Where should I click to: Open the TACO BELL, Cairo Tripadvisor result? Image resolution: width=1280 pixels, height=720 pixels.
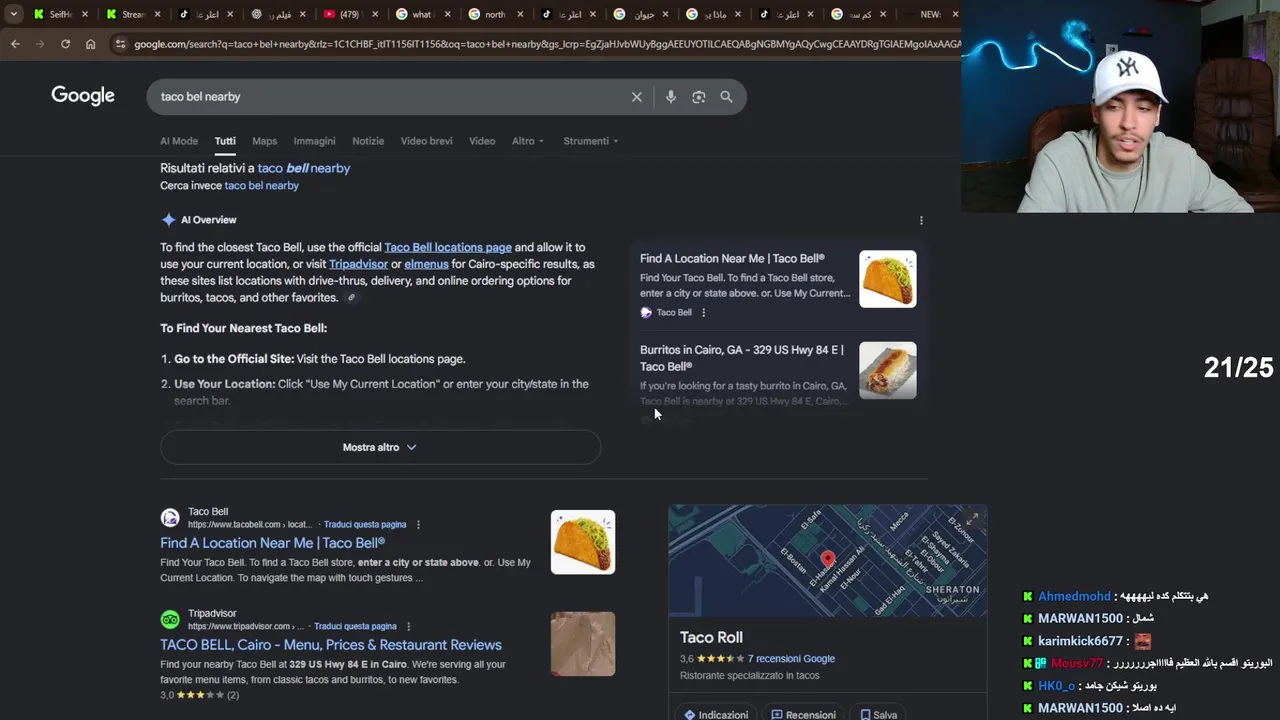[331, 645]
